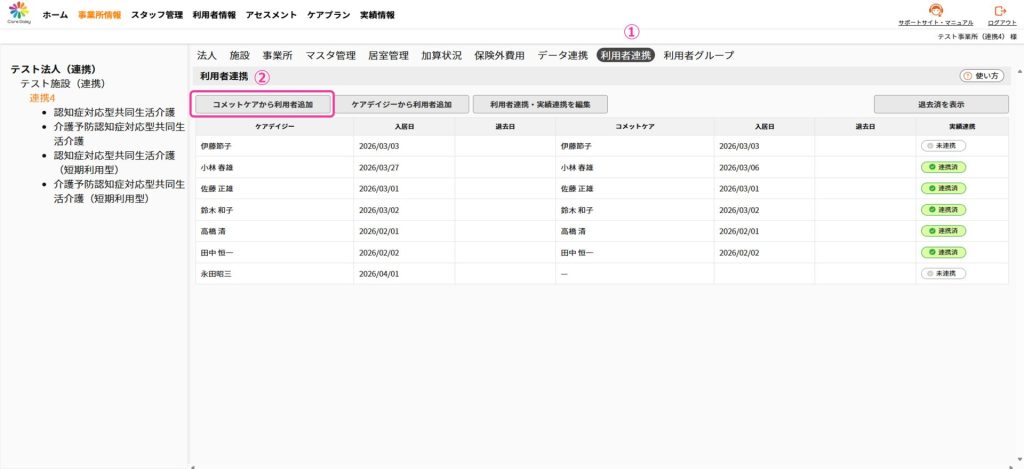Select 連携4 in the facility tree

click(x=42, y=98)
